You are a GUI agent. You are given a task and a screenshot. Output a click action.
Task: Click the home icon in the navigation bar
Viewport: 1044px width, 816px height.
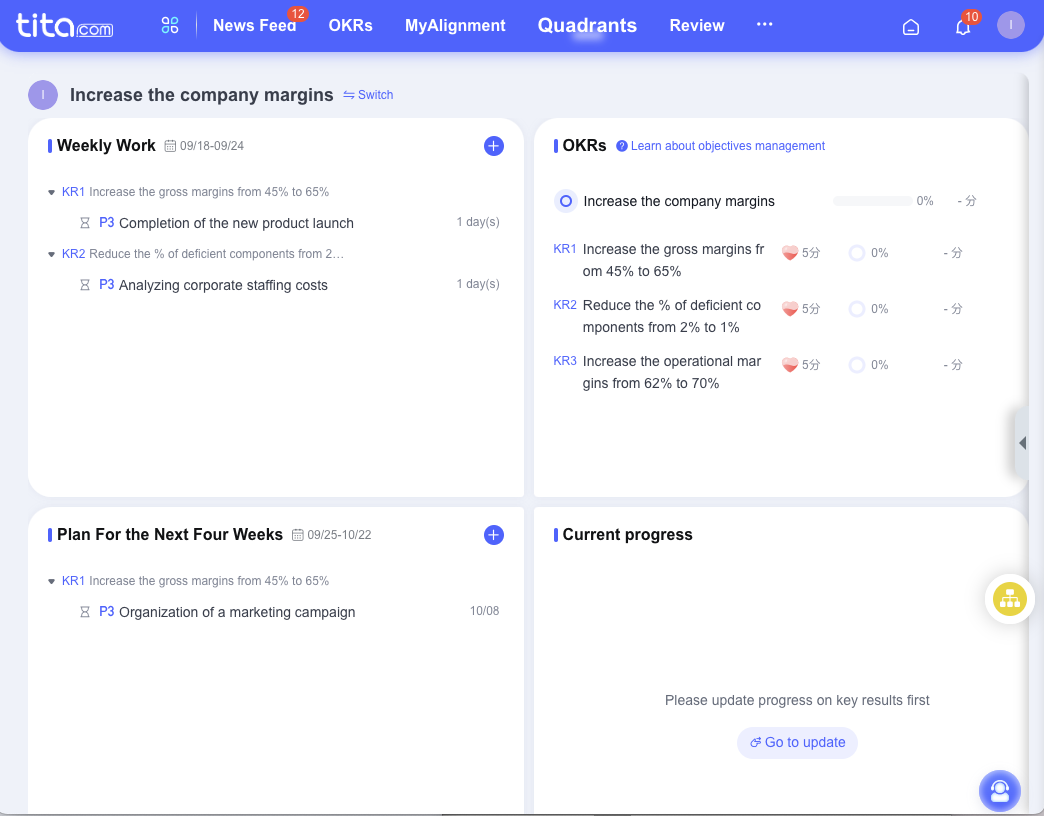tap(910, 27)
